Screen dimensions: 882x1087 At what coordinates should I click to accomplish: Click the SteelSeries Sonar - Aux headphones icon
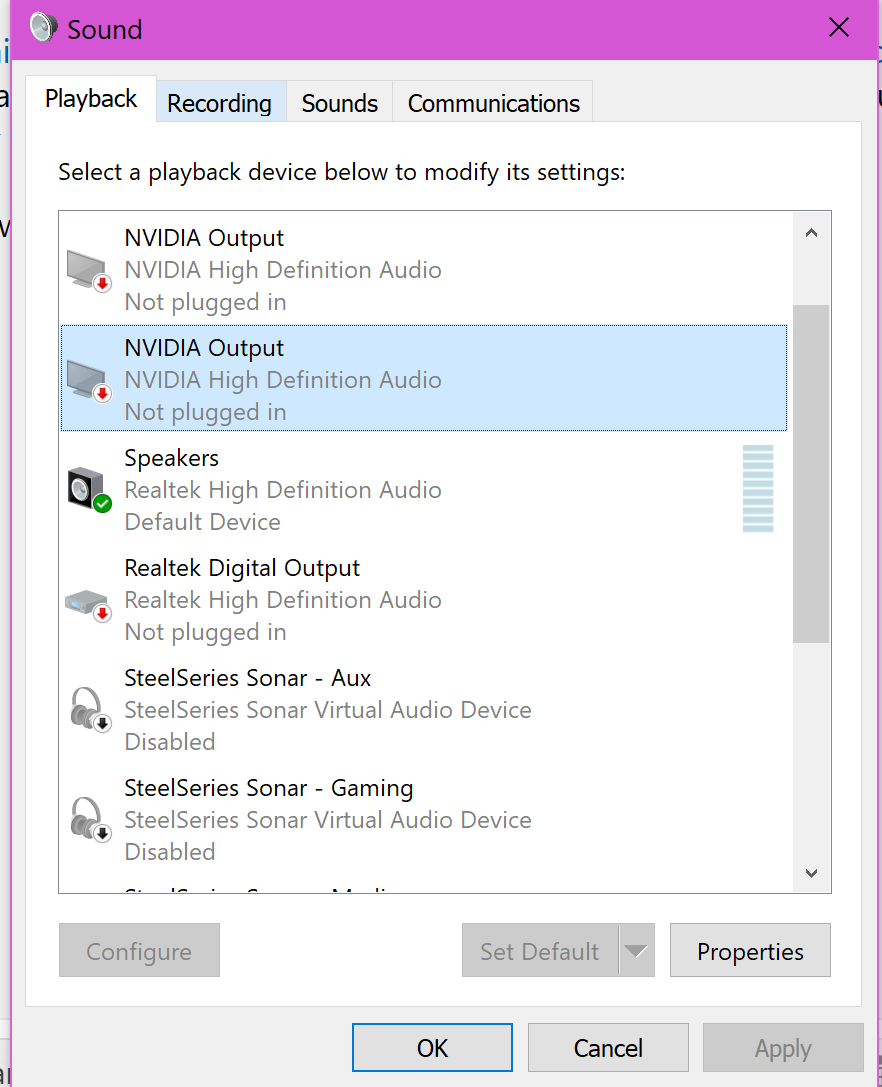point(90,709)
